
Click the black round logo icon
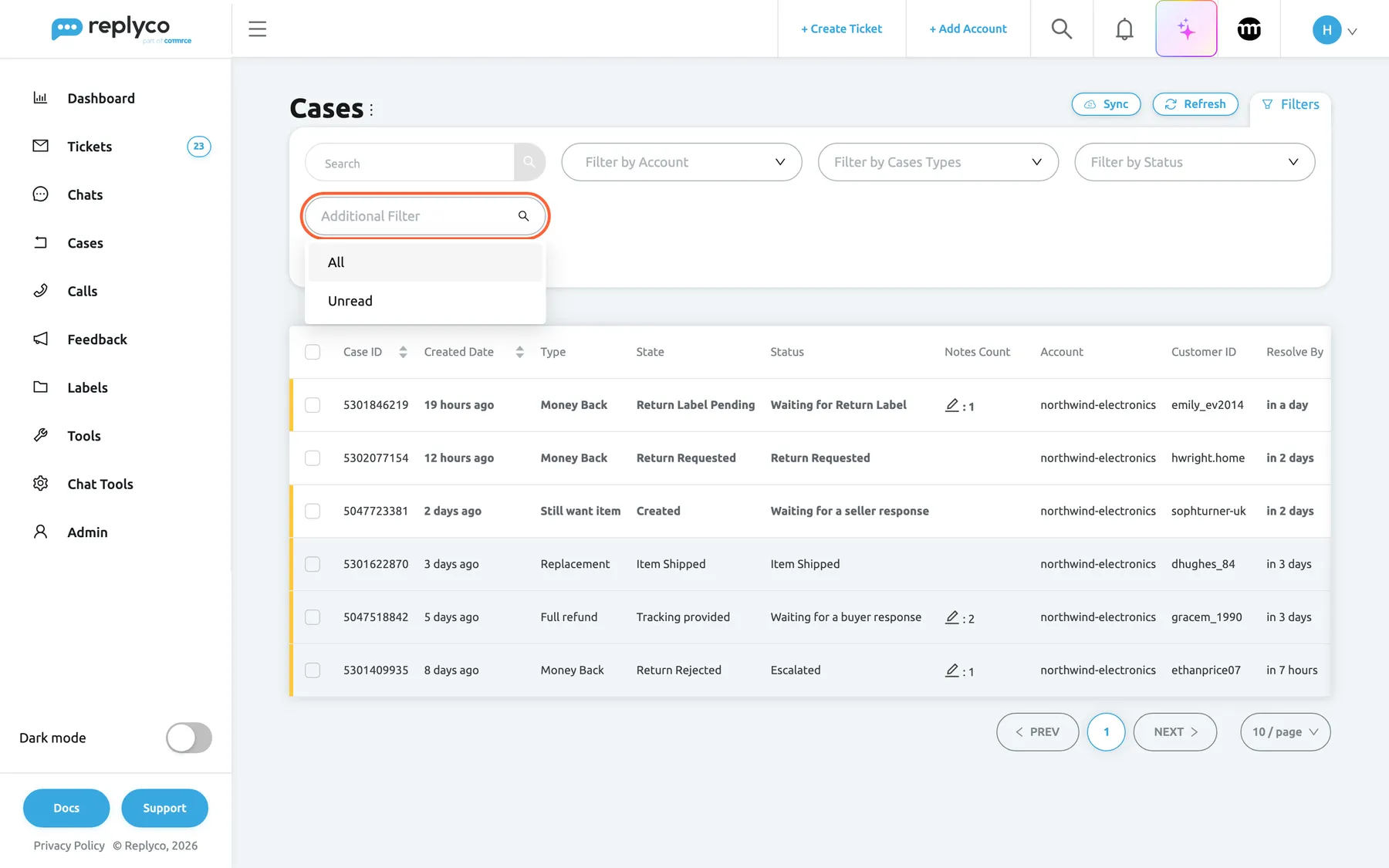(1249, 29)
